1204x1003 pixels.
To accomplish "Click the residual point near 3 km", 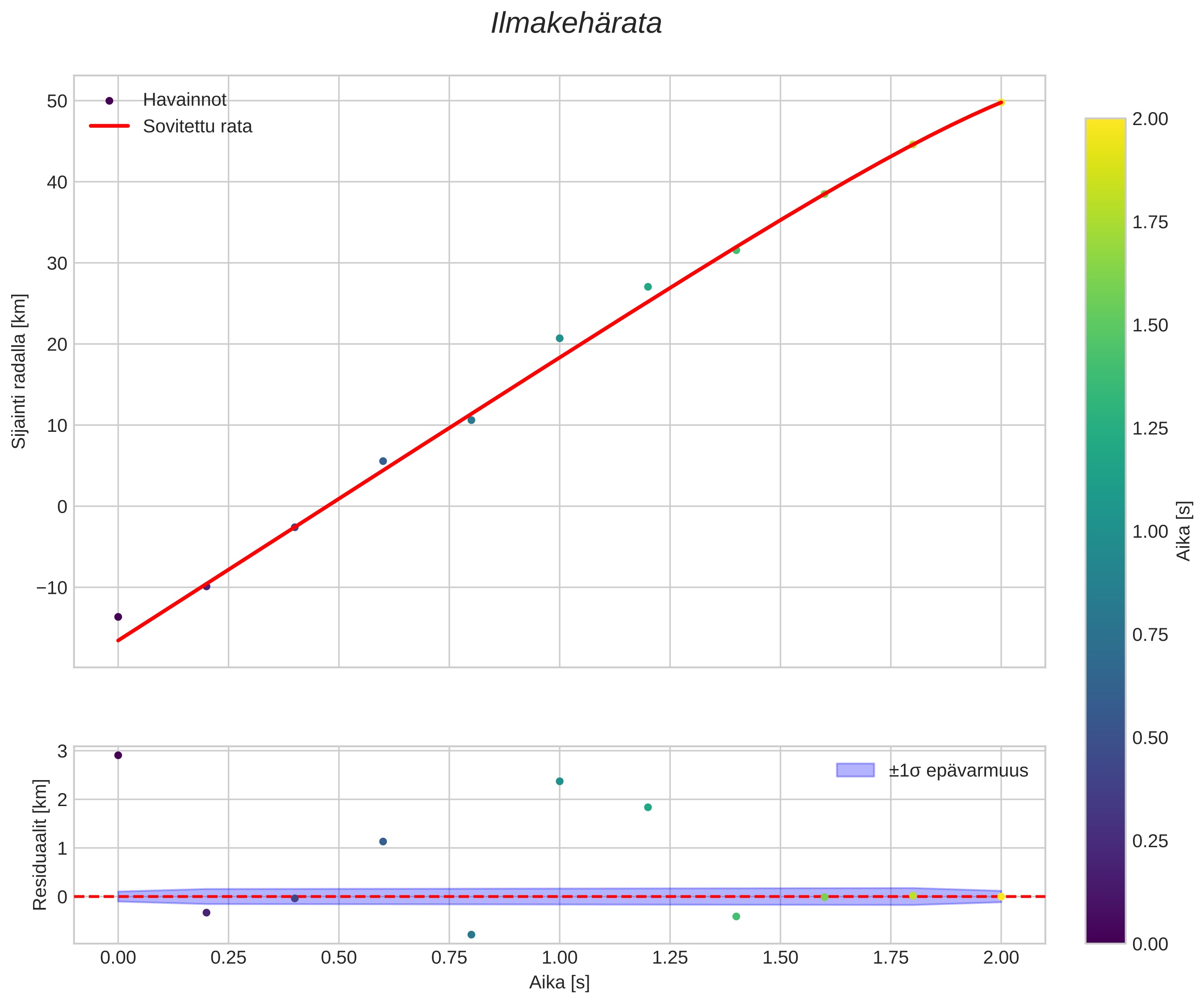I will [118, 755].
